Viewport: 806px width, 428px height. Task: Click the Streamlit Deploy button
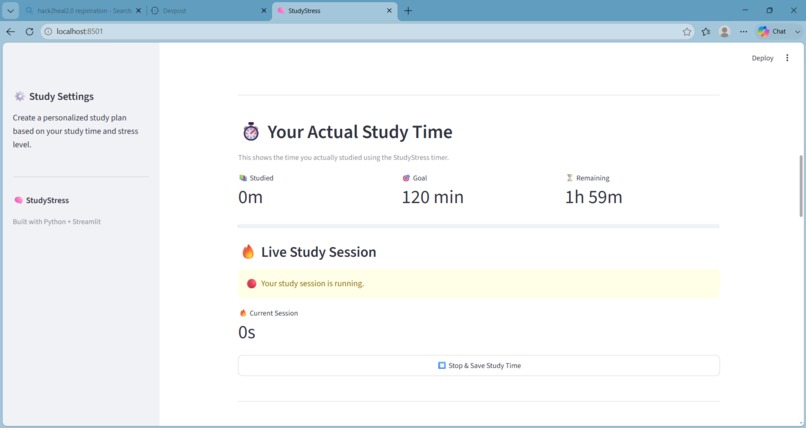pos(762,58)
